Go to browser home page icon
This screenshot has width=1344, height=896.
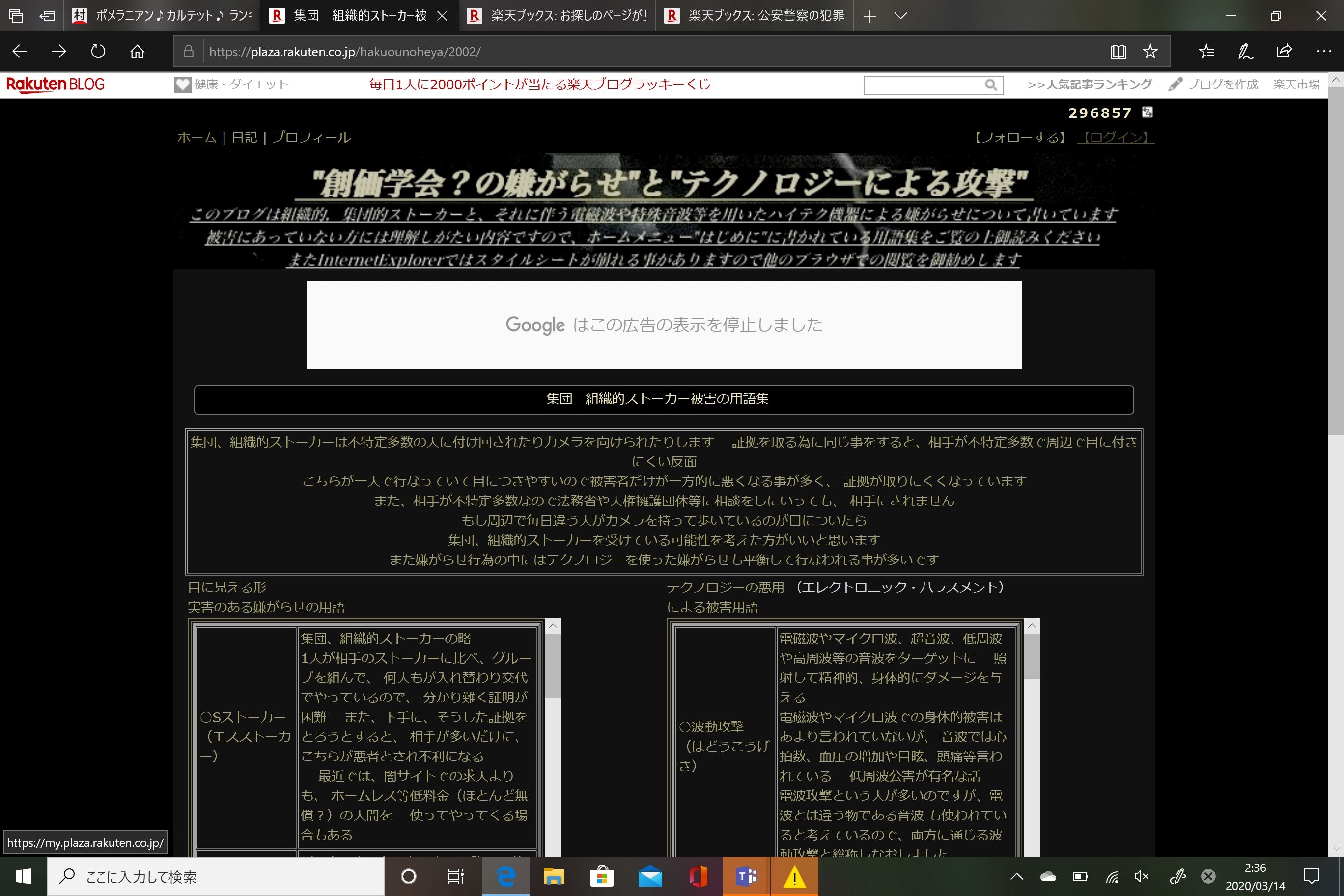point(137,52)
